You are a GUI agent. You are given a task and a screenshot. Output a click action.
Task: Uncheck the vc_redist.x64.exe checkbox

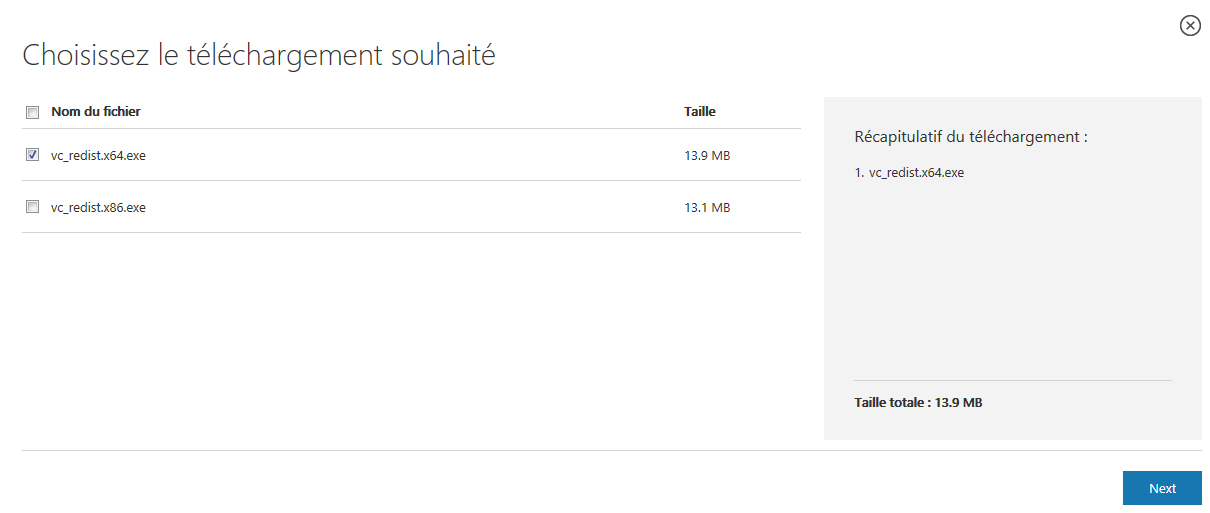pyautogui.click(x=32, y=155)
